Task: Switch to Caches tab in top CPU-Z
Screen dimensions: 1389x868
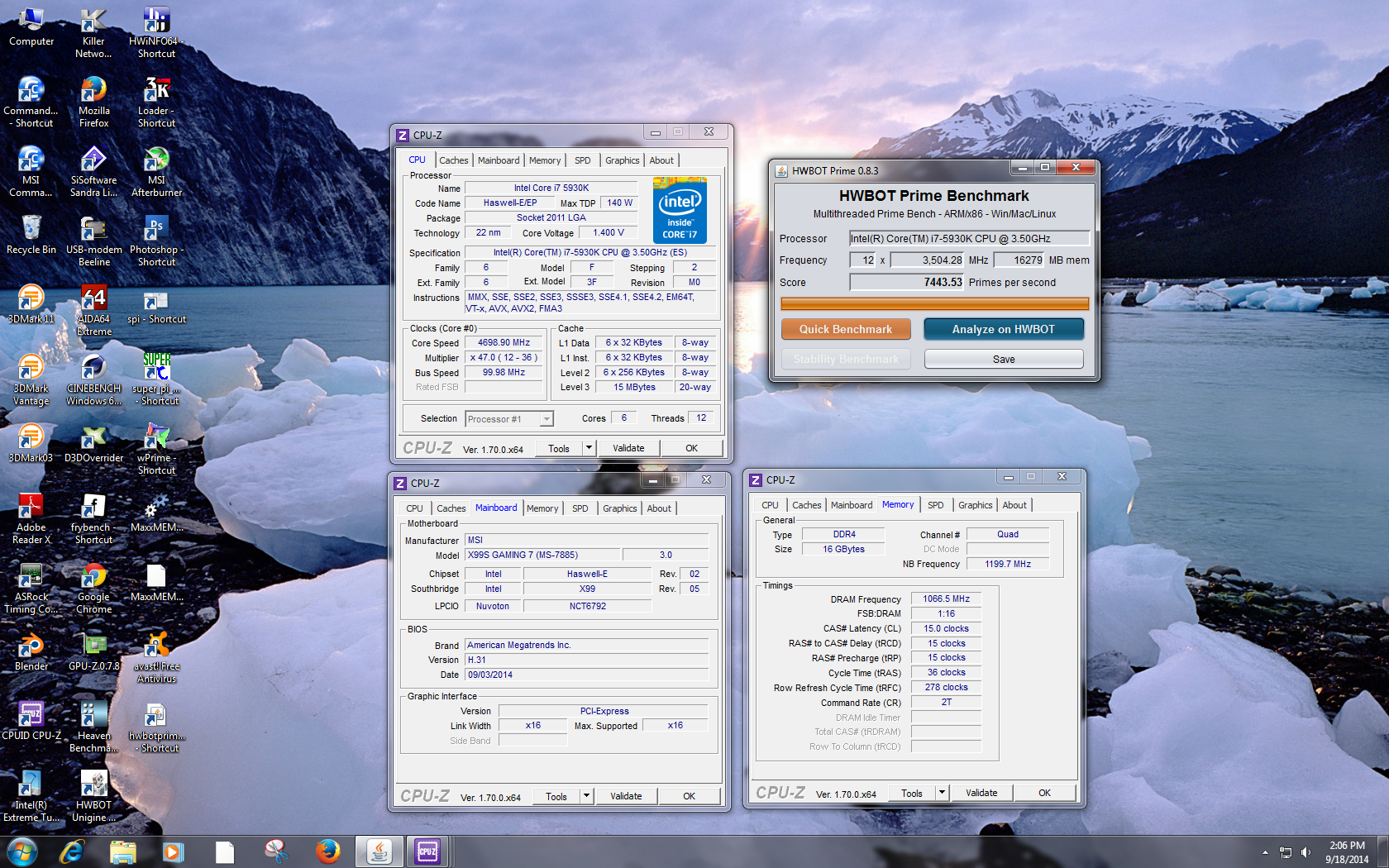Action: click(453, 160)
